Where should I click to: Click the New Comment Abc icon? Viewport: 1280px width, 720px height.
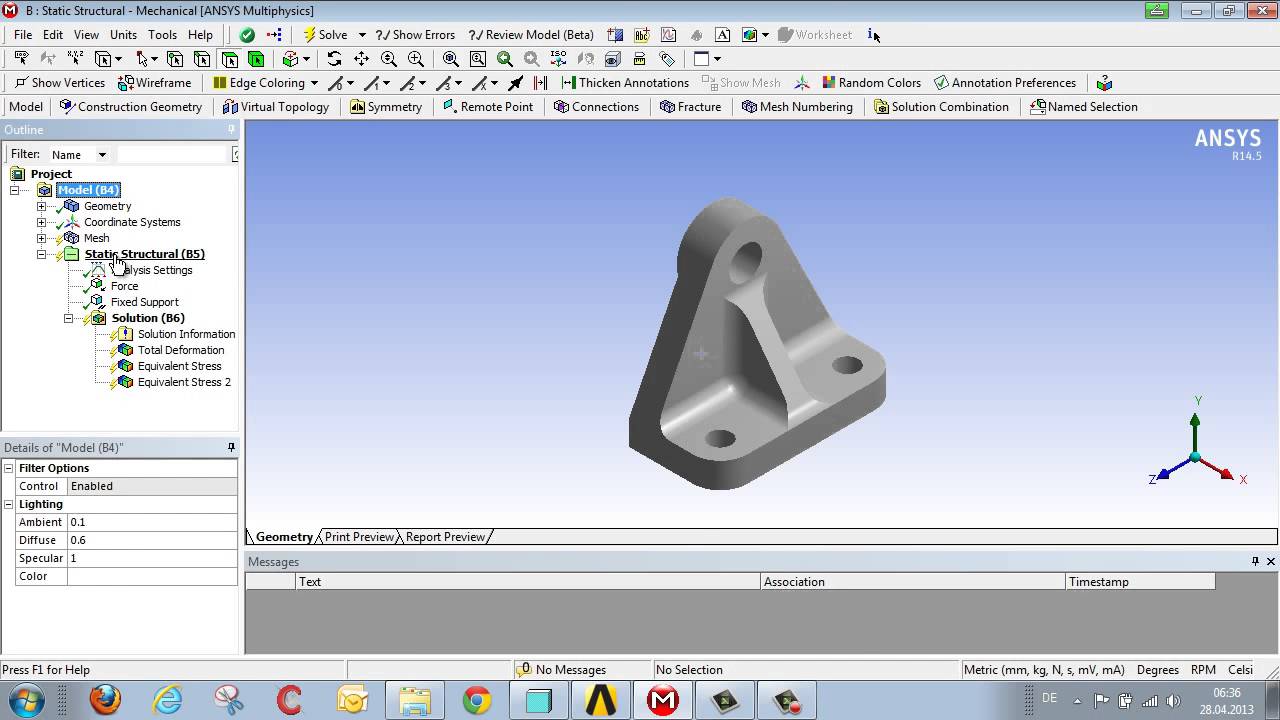point(642,35)
